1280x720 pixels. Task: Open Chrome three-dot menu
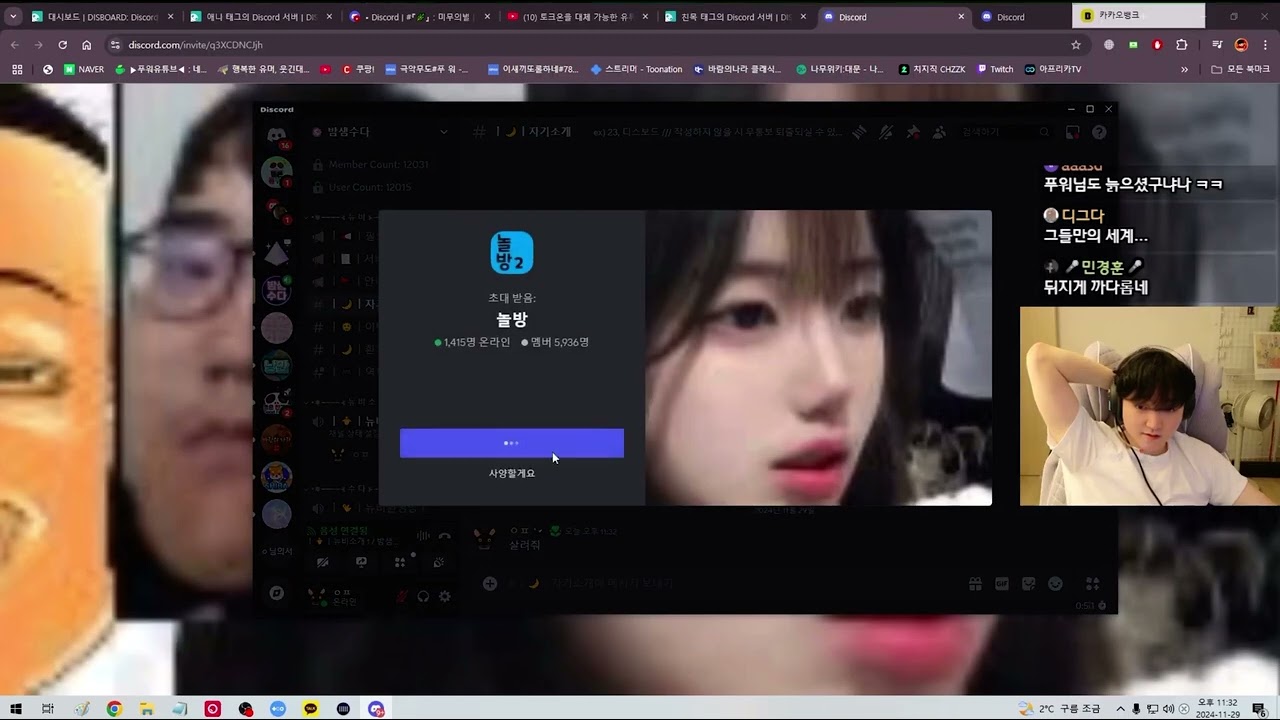[x=1265, y=45]
